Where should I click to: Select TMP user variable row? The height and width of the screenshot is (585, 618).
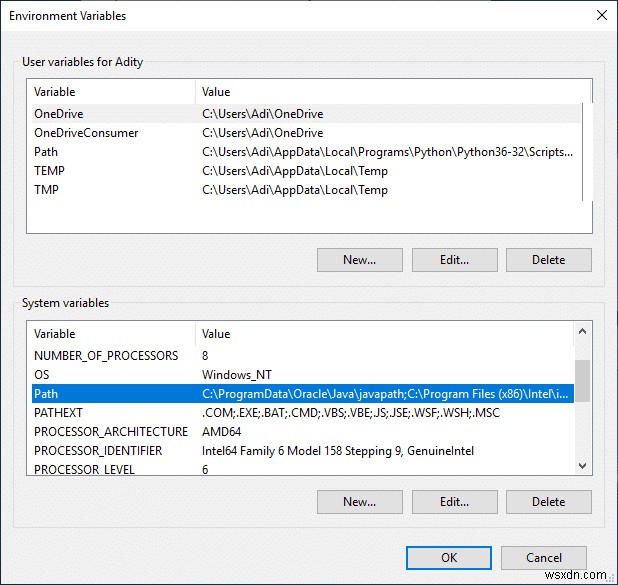306,190
